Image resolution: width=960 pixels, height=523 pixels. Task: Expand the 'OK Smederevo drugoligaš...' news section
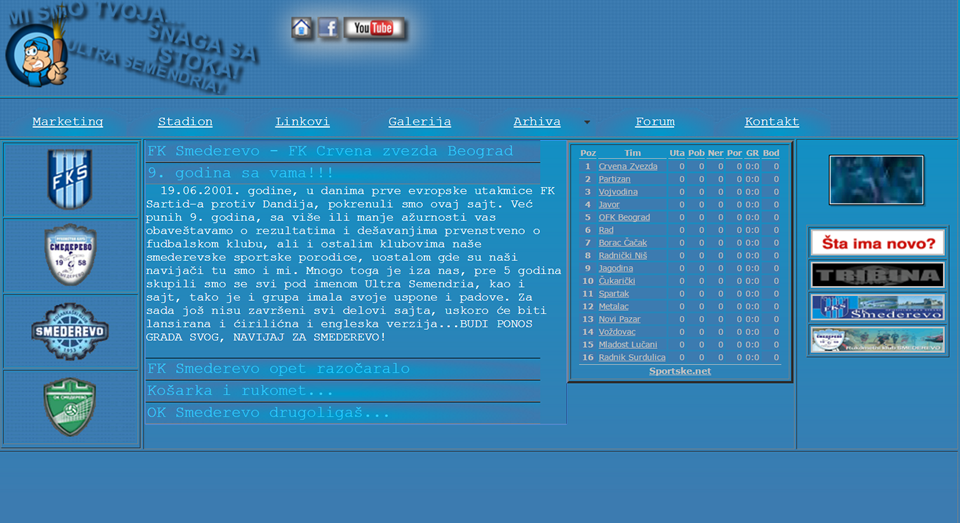click(268, 413)
